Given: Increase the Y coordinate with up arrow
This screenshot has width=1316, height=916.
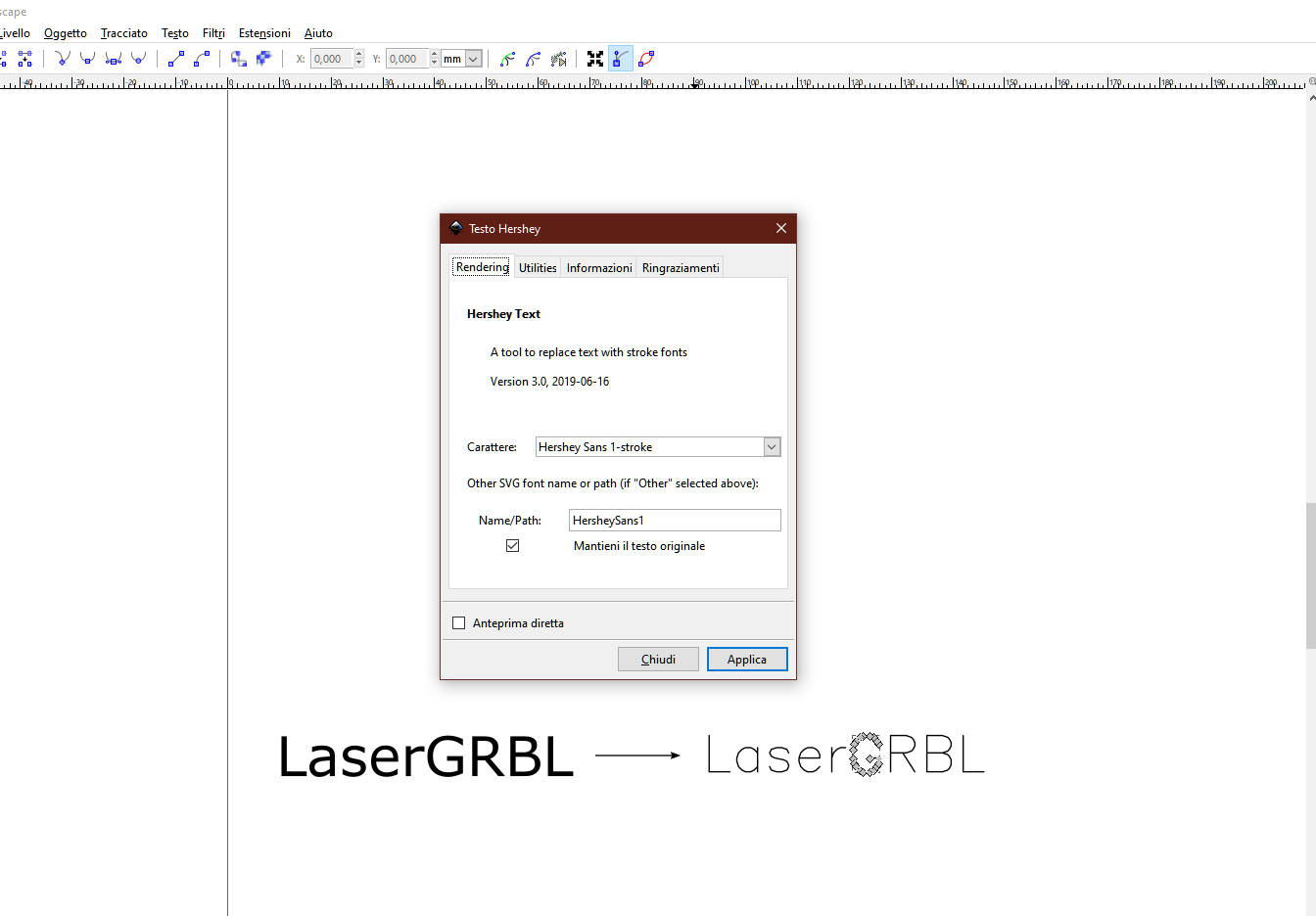Looking at the screenshot, I should 435,55.
